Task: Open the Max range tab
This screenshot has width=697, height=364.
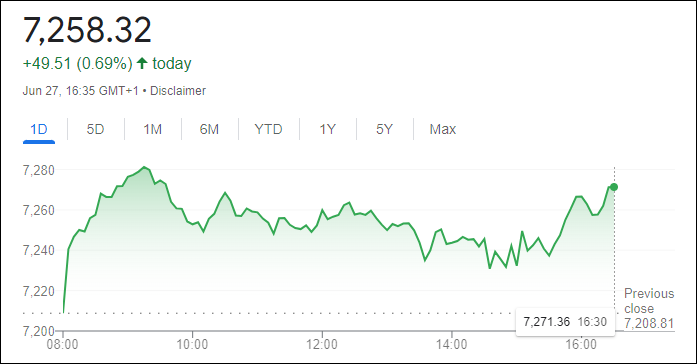Action: coord(443,129)
